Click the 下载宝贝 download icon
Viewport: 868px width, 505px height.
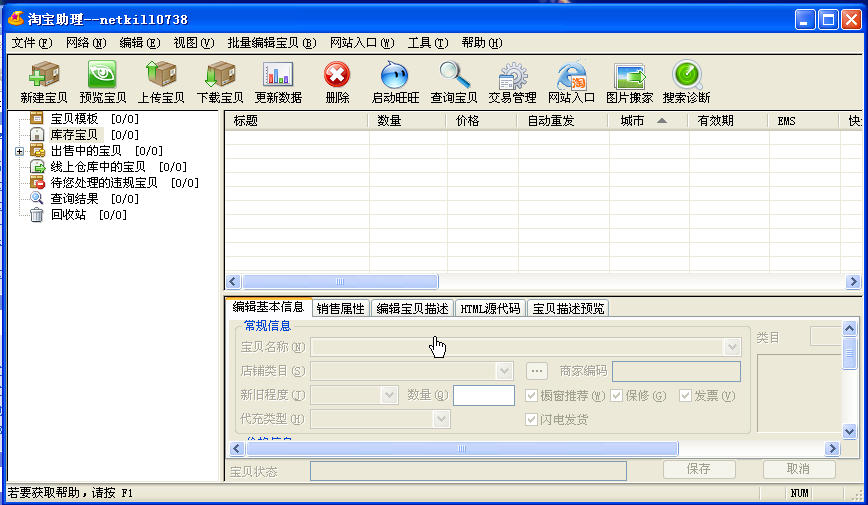click(220, 75)
